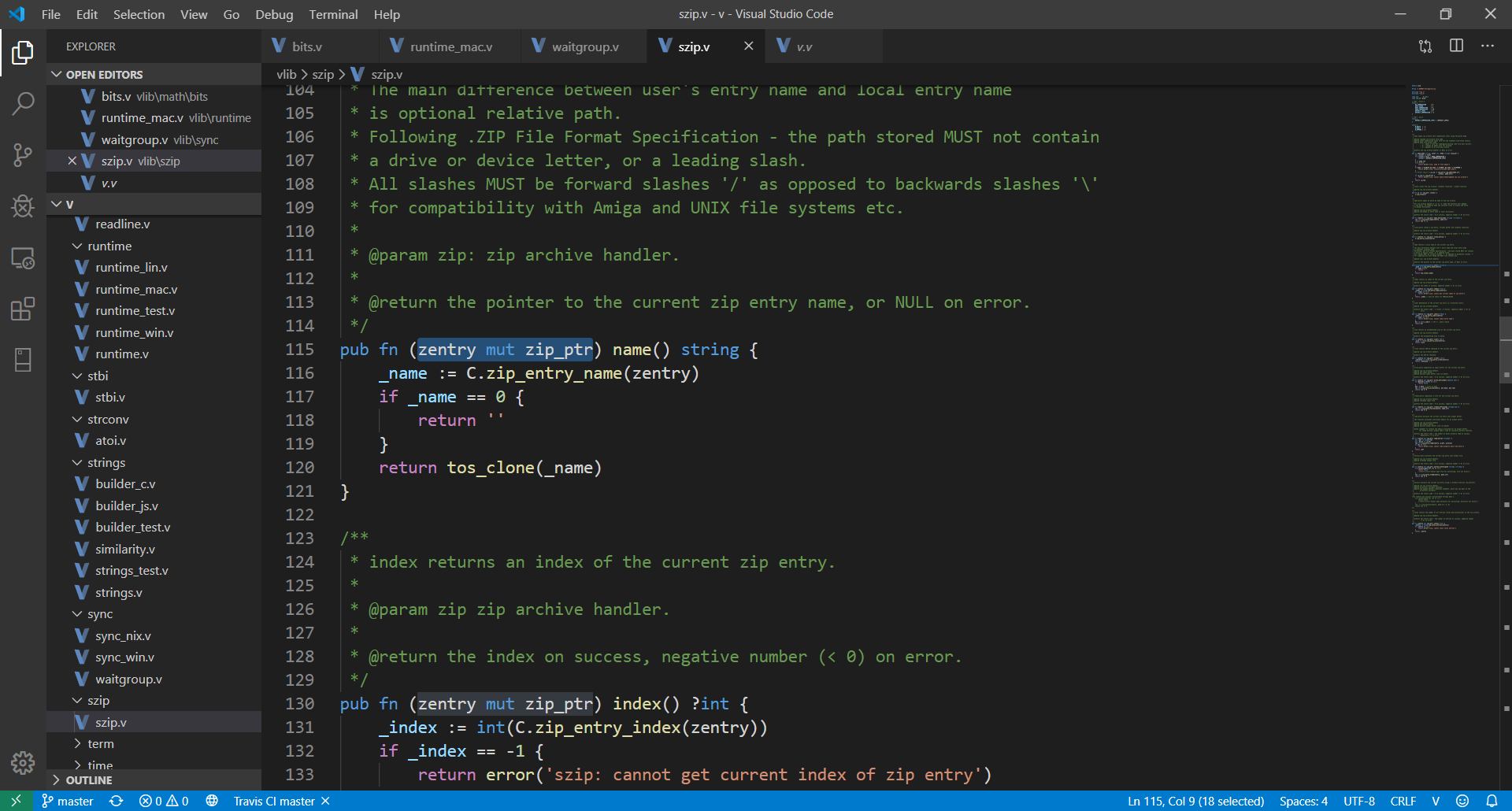Switch to the bits.v tab
Screen dimensions: 1512x811
point(320,46)
